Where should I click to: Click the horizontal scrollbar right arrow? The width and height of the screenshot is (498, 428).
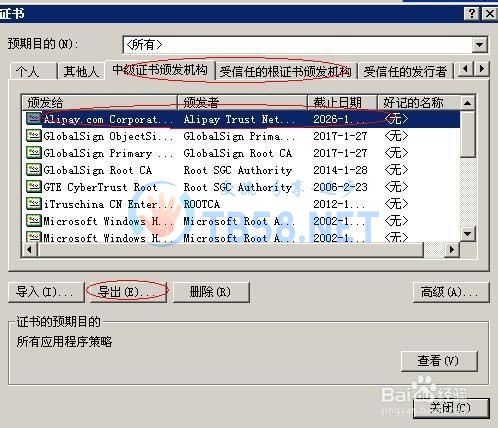coord(452,249)
